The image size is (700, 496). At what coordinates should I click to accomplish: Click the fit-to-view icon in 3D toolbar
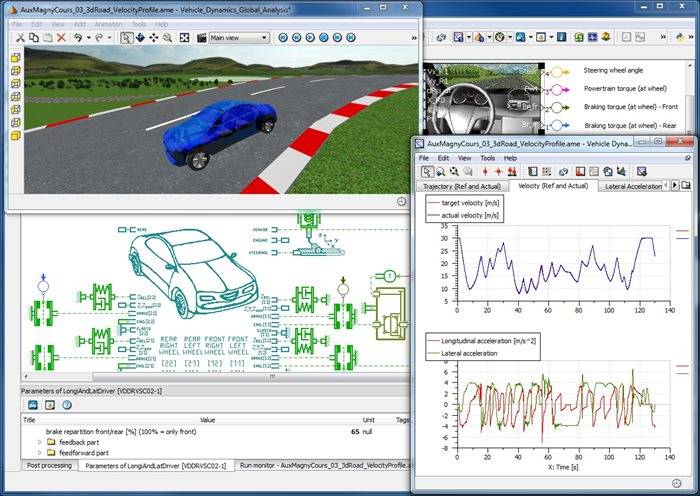pos(183,38)
